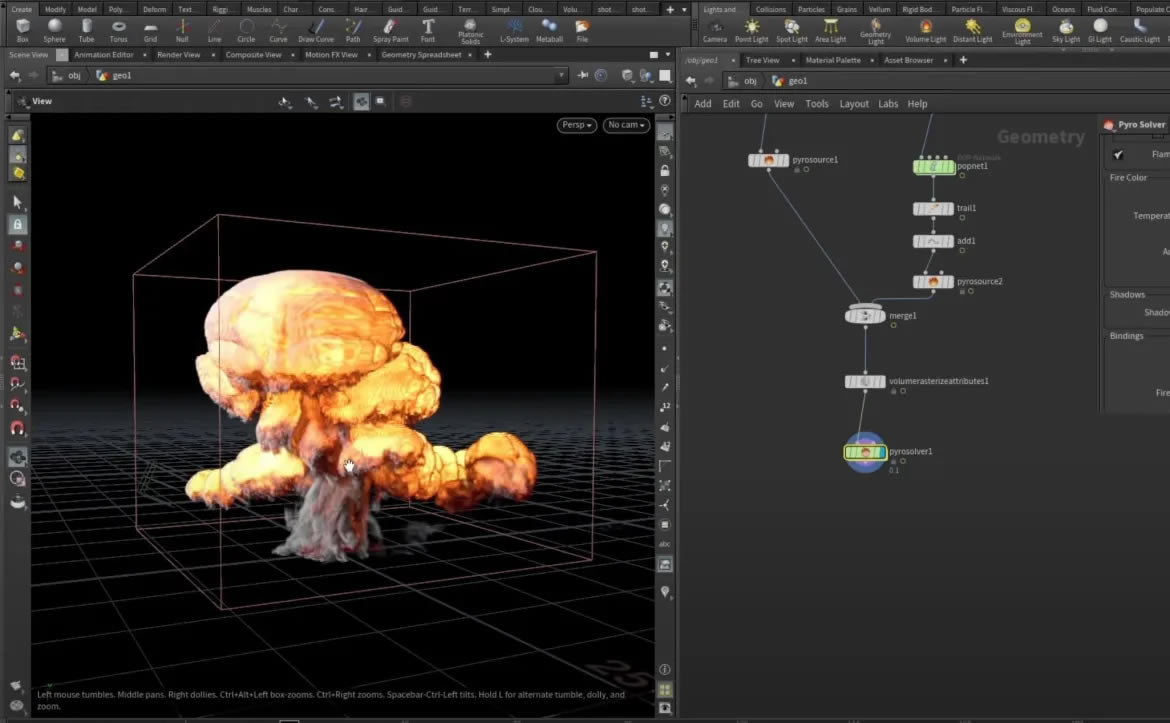The image size is (1170, 723).
Task: Select the Torus shelf tool
Action: [x=118, y=28]
